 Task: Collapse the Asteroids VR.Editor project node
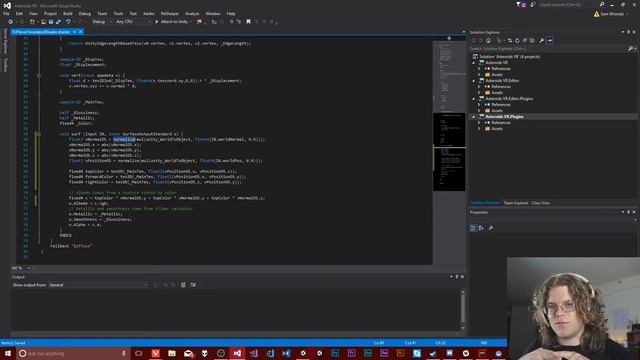pos(474,81)
